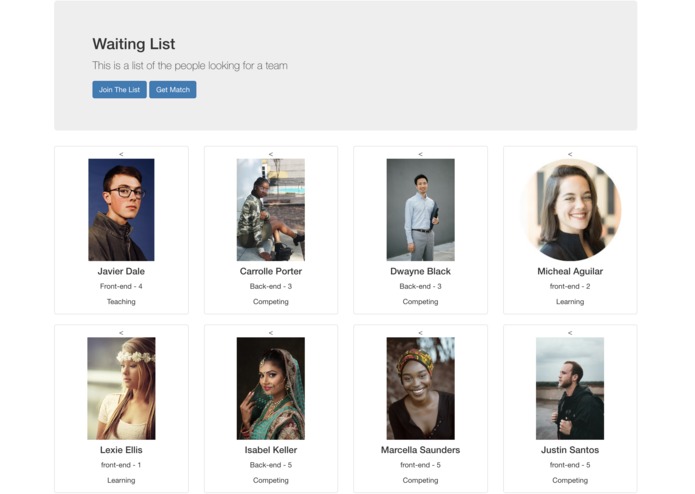
Task: Click the arrow above Micheal Aguilar's photo
Action: coord(570,154)
